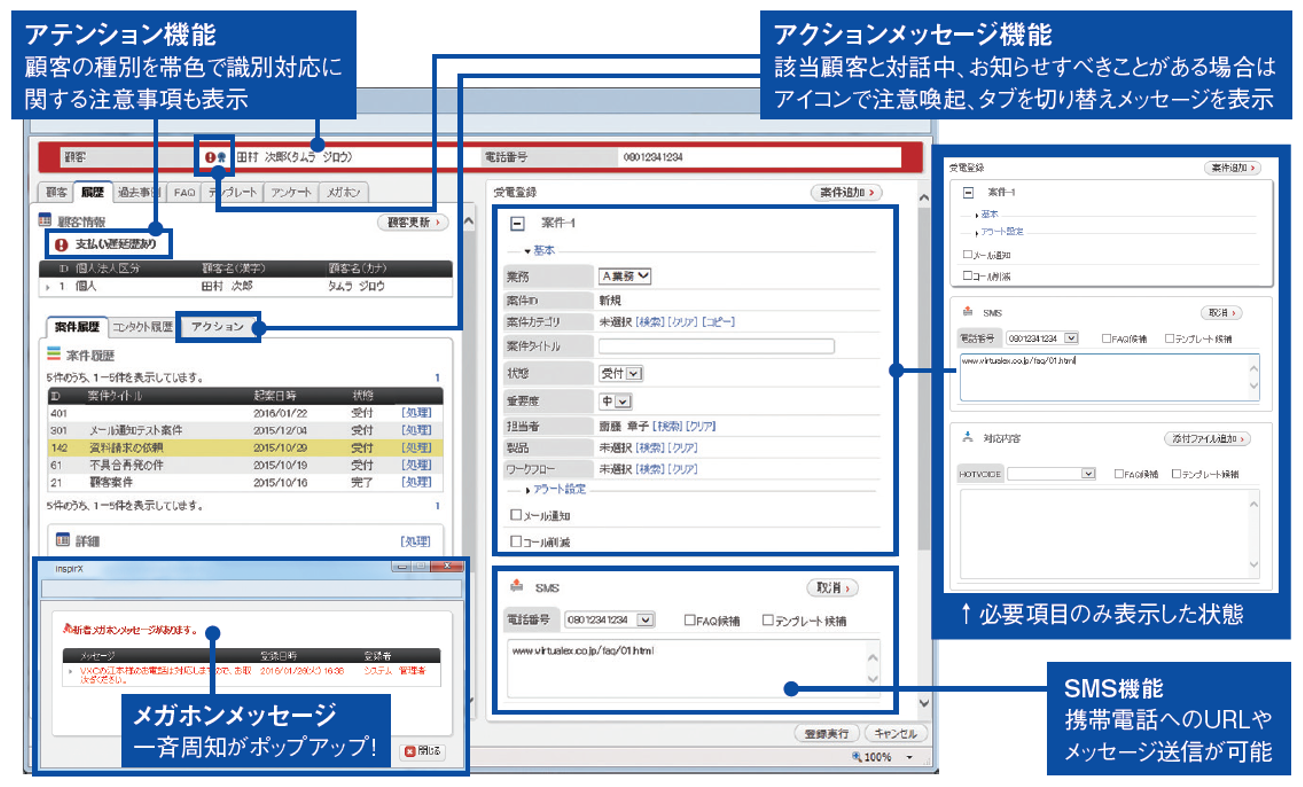Open the コンタクト履歴 tab
This screenshot has width=1303, height=787.
click(x=142, y=327)
